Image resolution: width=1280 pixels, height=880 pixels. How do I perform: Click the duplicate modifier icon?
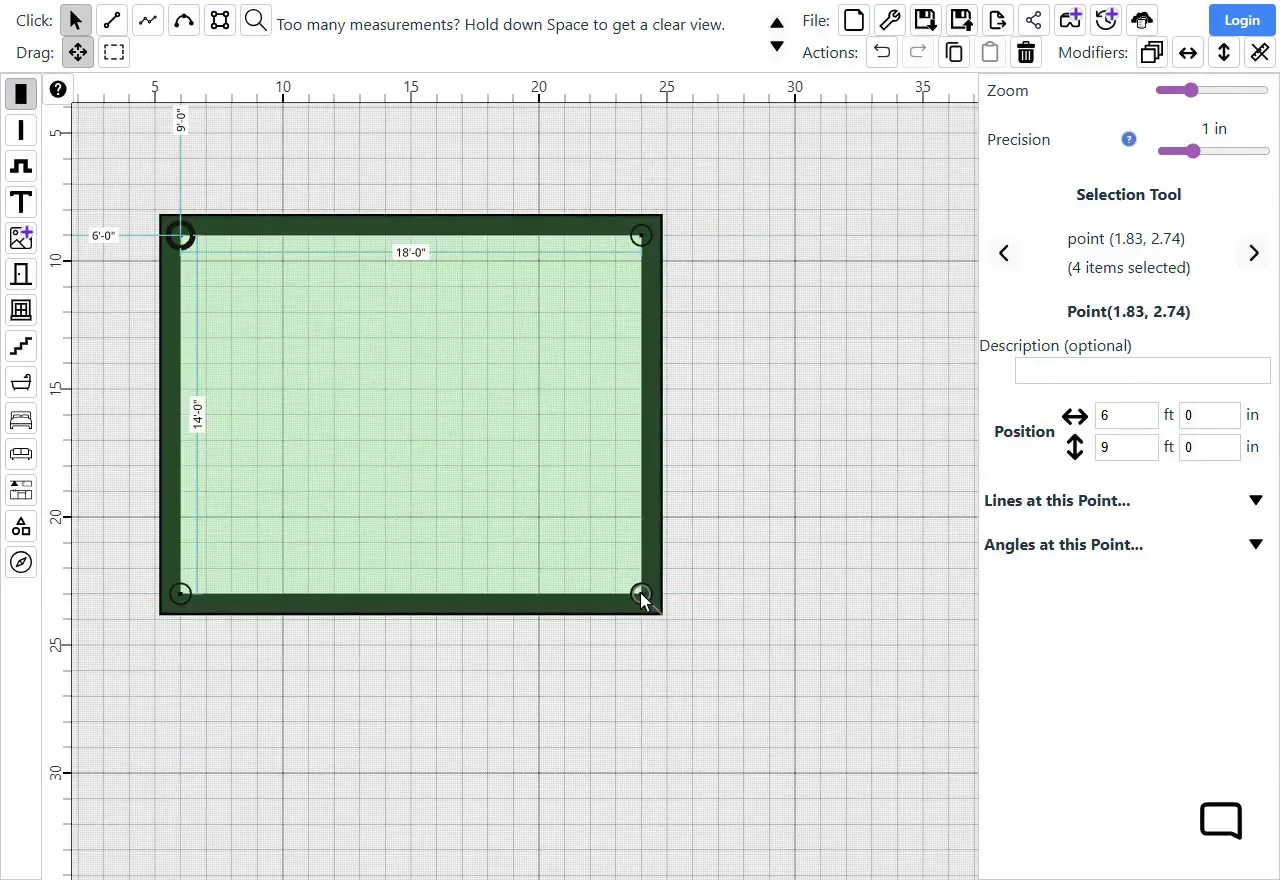pyautogui.click(x=1152, y=52)
